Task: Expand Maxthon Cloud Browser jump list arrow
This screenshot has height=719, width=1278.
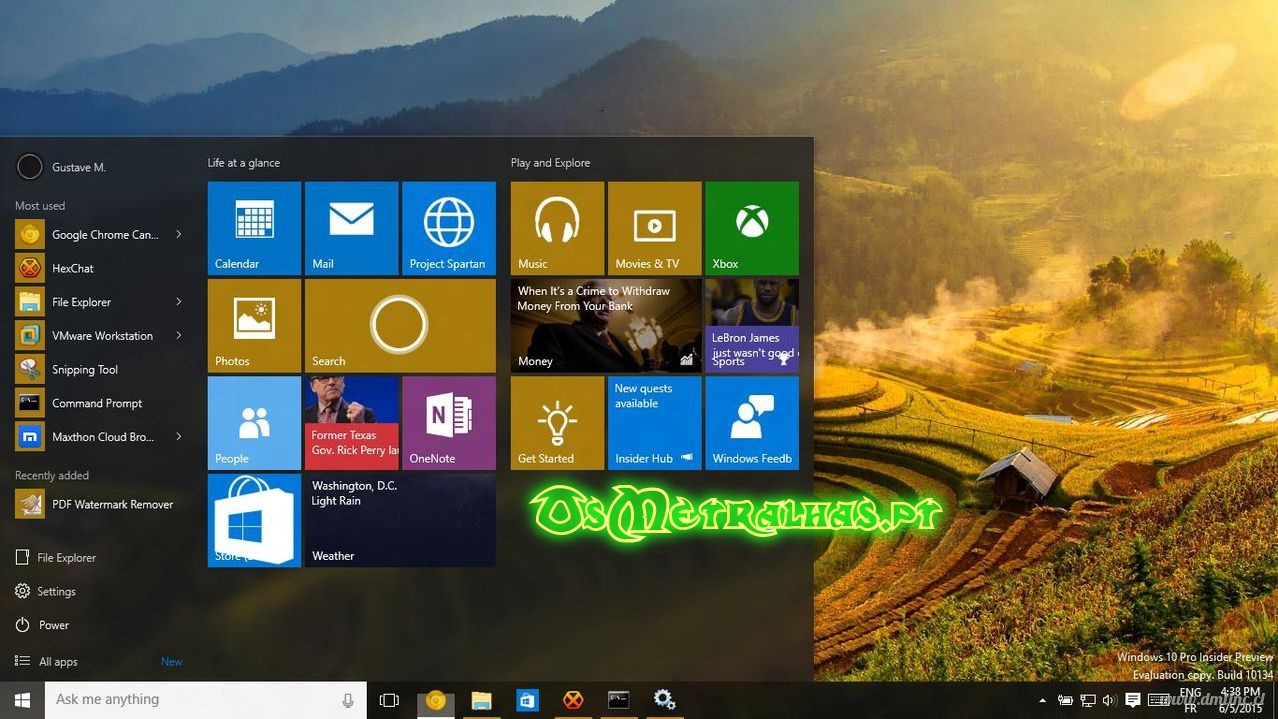Action: 179,437
